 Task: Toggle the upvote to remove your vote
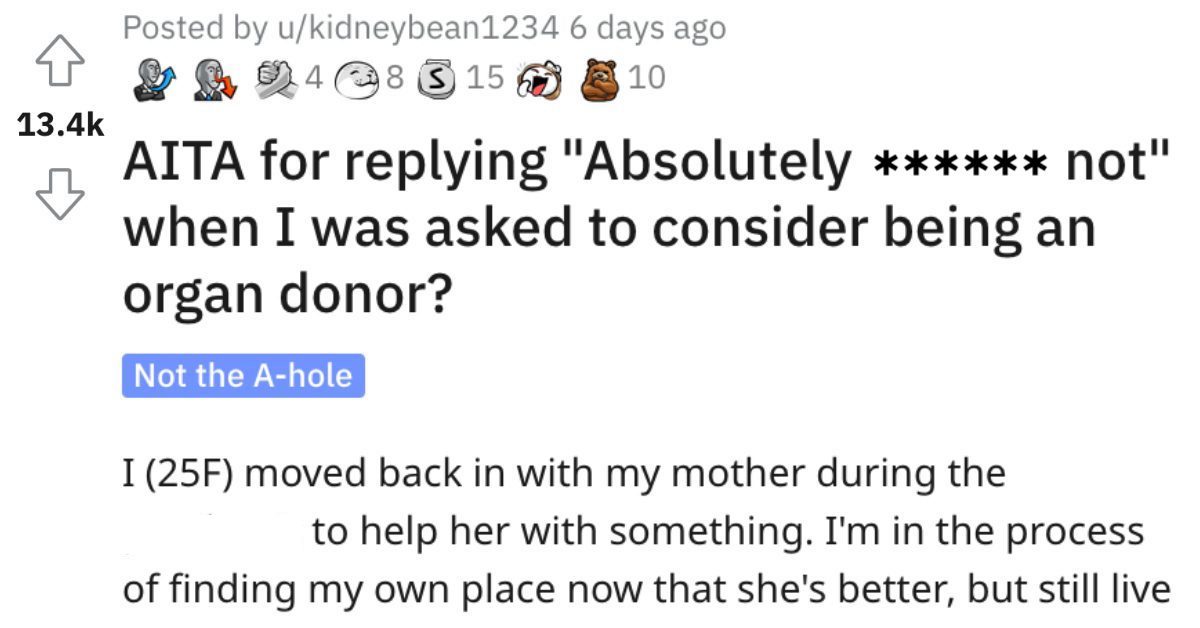click(63, 58)
